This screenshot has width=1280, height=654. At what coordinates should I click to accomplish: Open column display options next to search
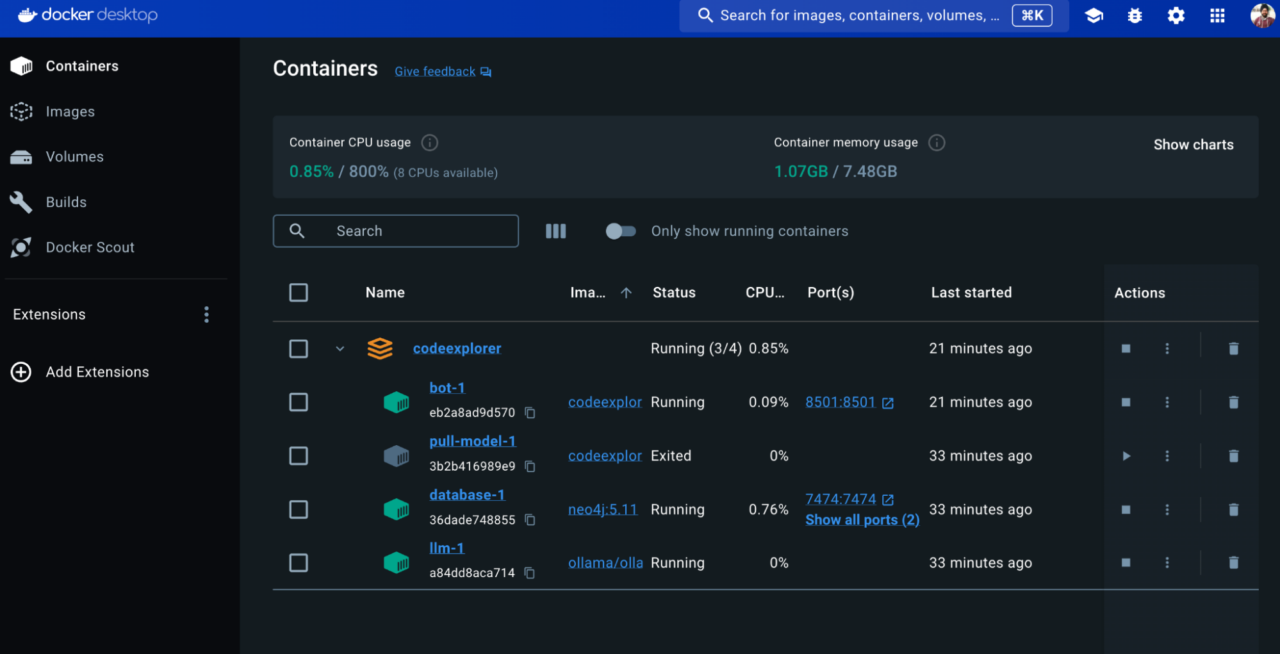[x=555, y=230]
